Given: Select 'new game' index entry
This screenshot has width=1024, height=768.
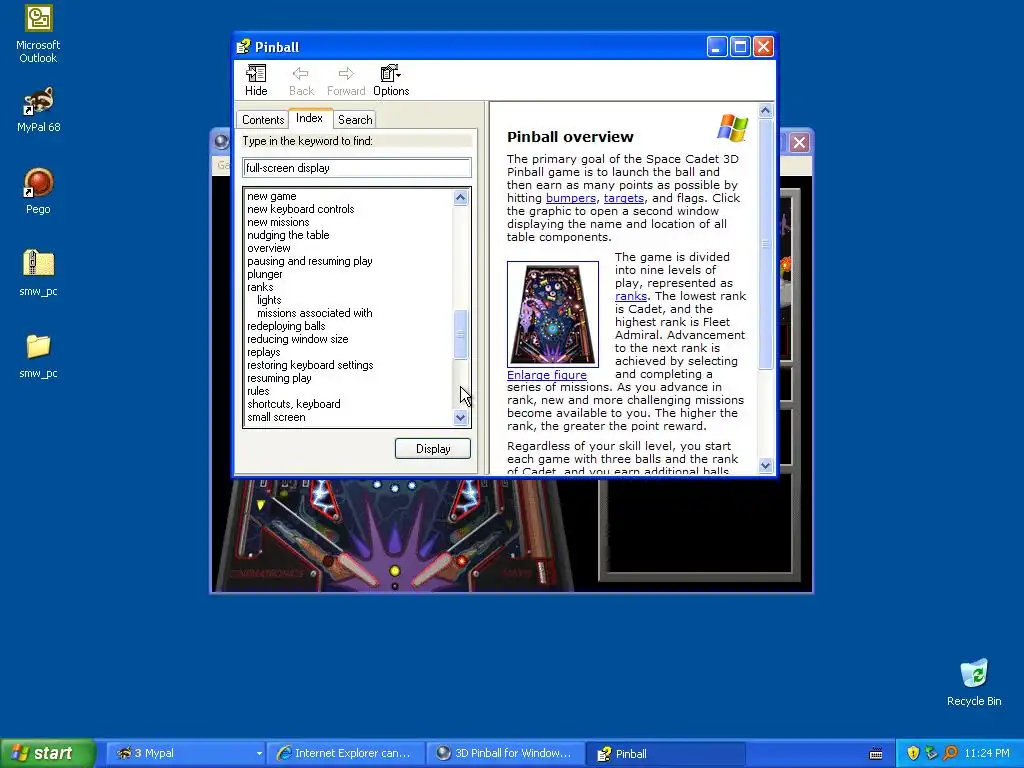Looking at the screenshot, I should [272, 196].
